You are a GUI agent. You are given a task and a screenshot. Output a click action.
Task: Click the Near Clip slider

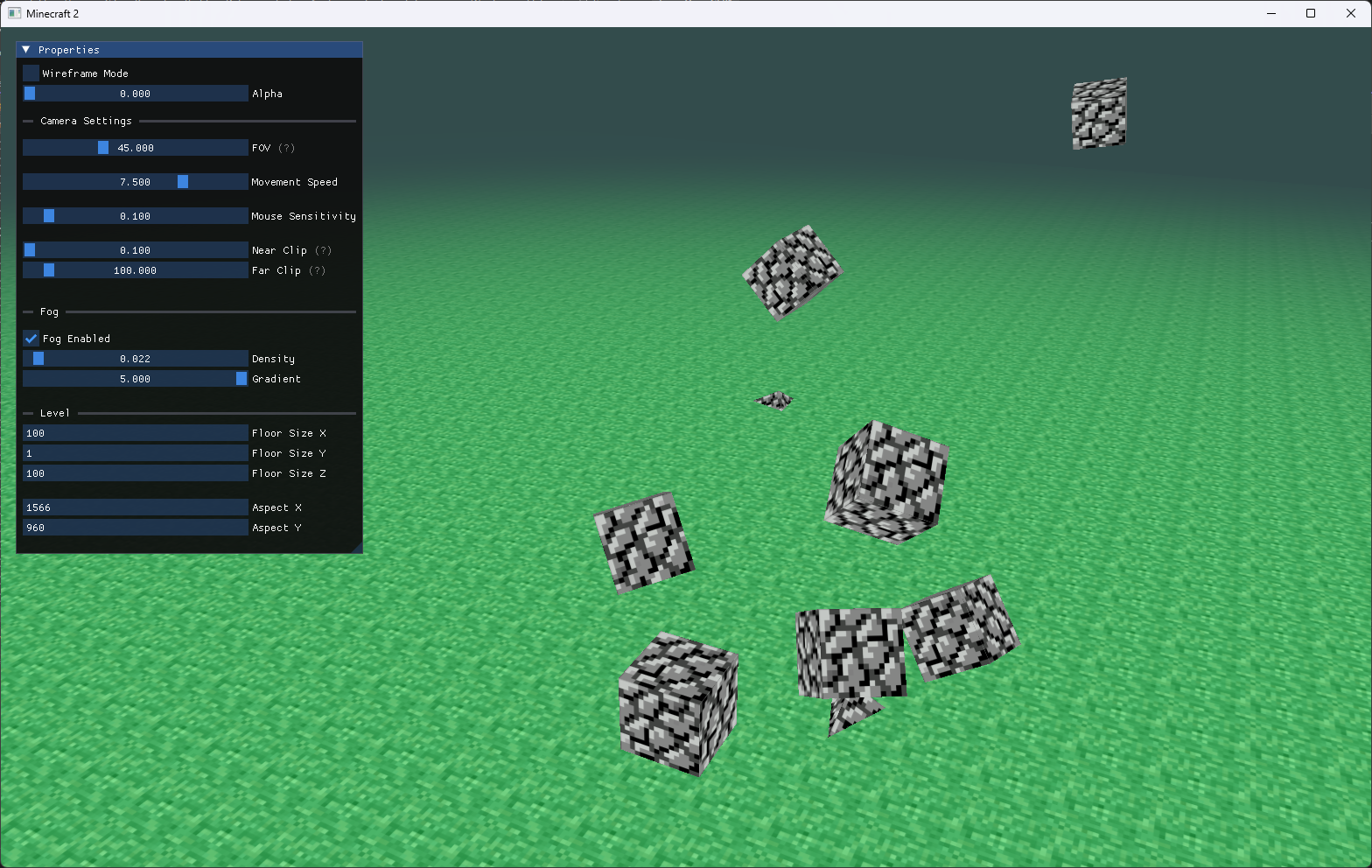coord(136,250)
